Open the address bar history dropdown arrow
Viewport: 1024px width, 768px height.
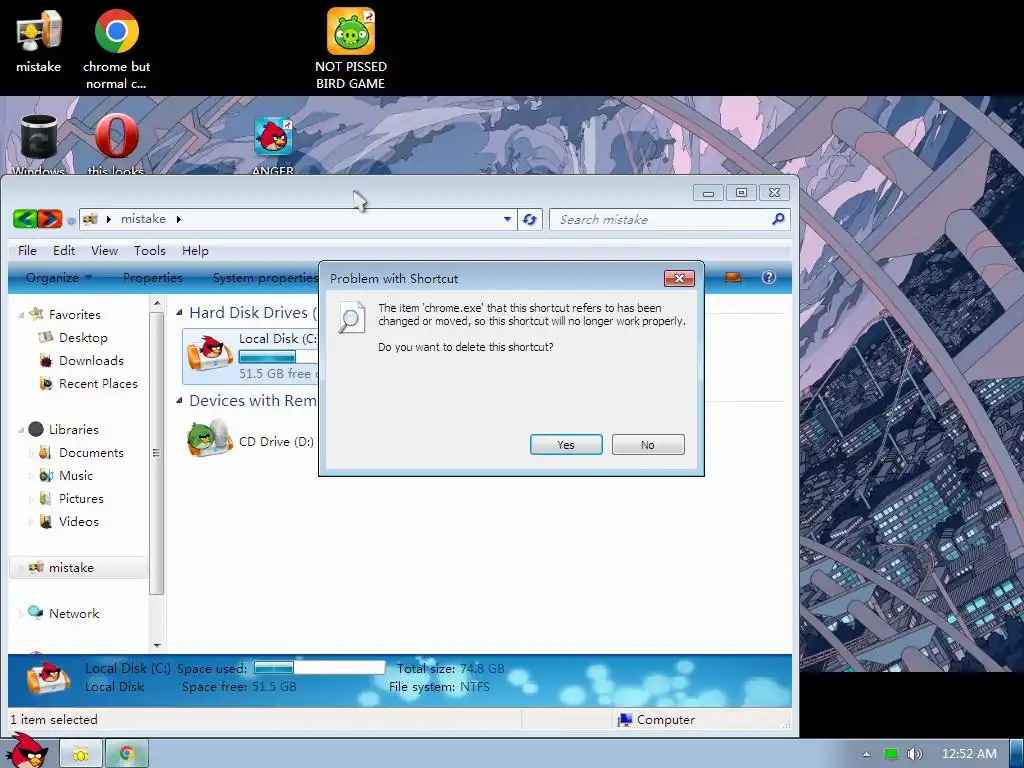pyautogui.click(x=507, y=219)
